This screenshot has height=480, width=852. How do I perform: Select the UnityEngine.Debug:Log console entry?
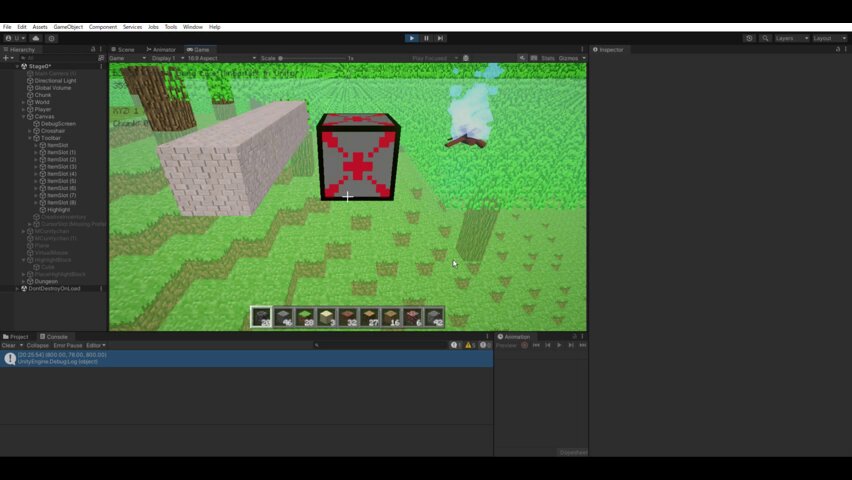[247, 358]
